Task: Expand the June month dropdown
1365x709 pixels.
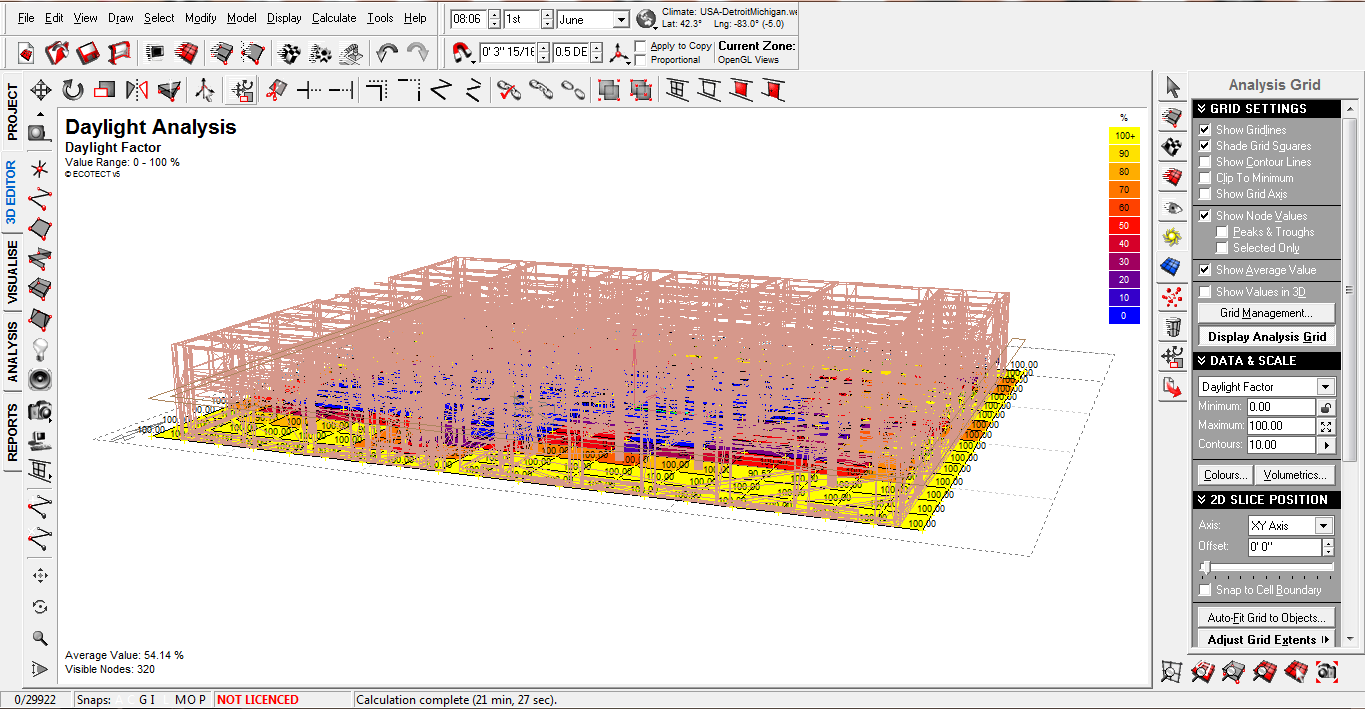Action: tap(620, 20)
